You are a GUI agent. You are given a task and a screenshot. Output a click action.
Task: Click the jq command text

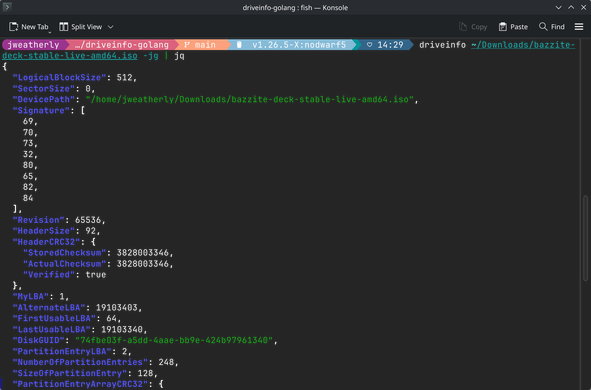coord(179,56)
